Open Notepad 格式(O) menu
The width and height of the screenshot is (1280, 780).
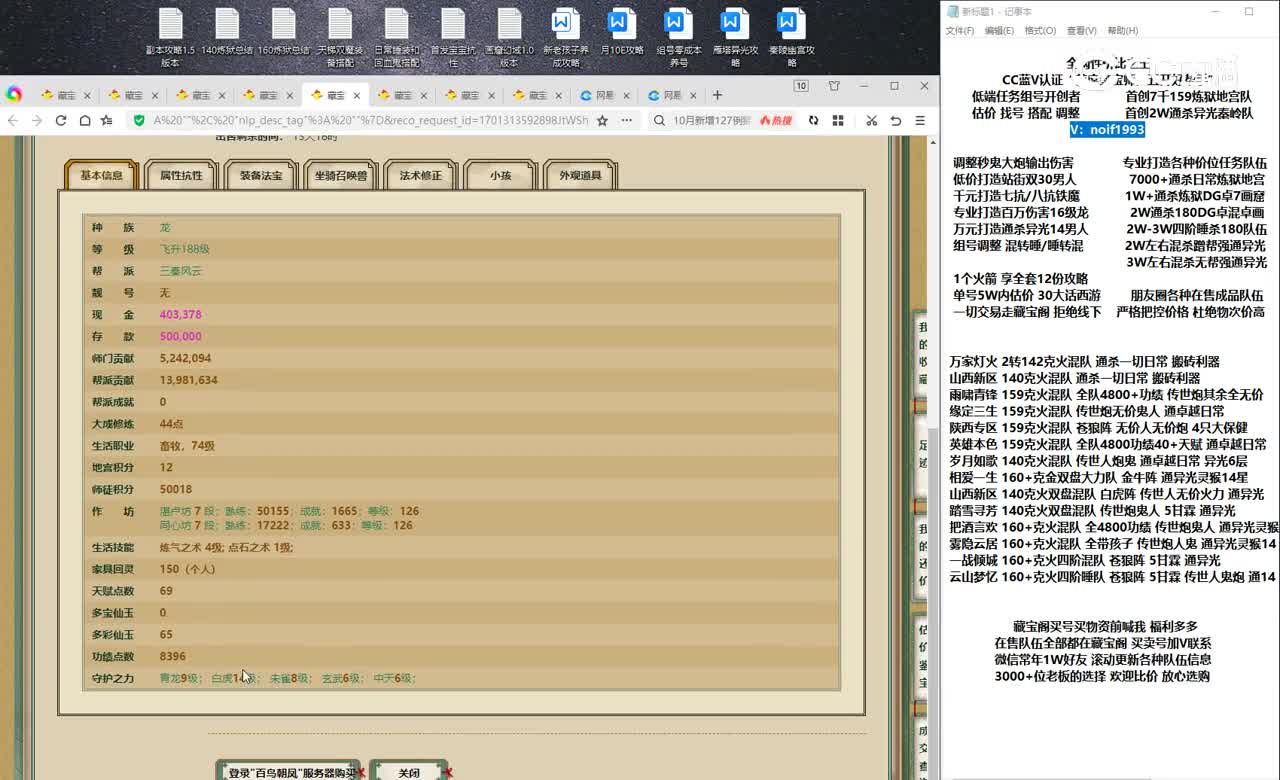pyautogui.click(x=1040, y=31)
